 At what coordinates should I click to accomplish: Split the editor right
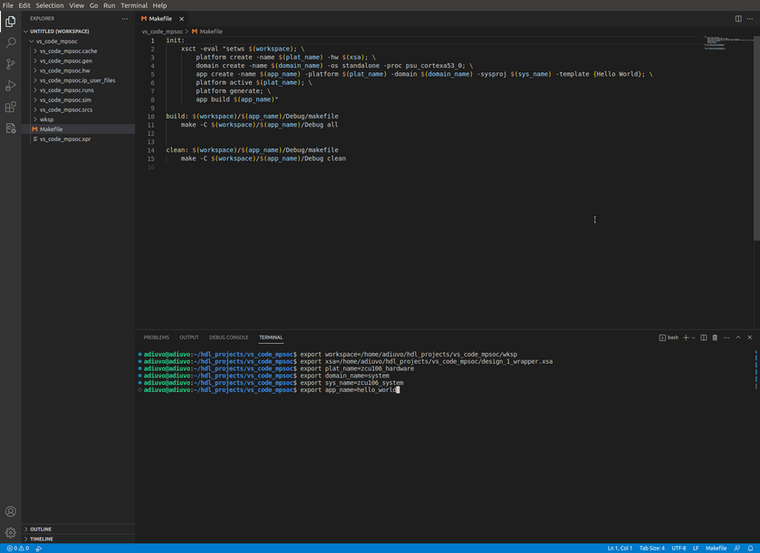[x=738, y=18]
